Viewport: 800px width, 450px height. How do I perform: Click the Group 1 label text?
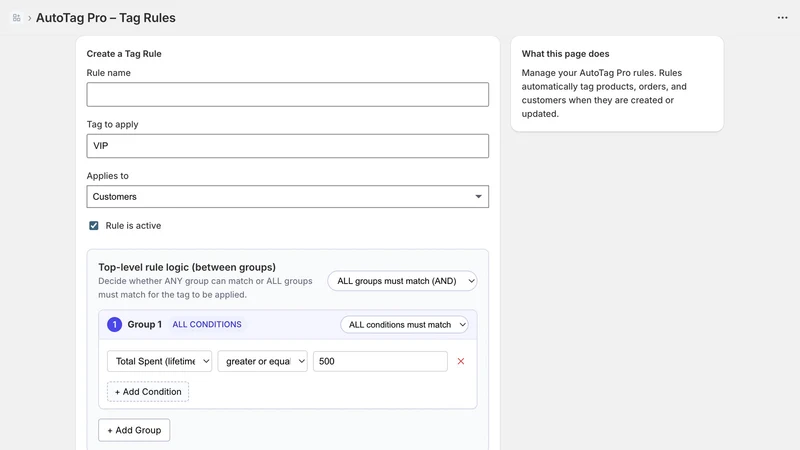click(x=144, y=324)
